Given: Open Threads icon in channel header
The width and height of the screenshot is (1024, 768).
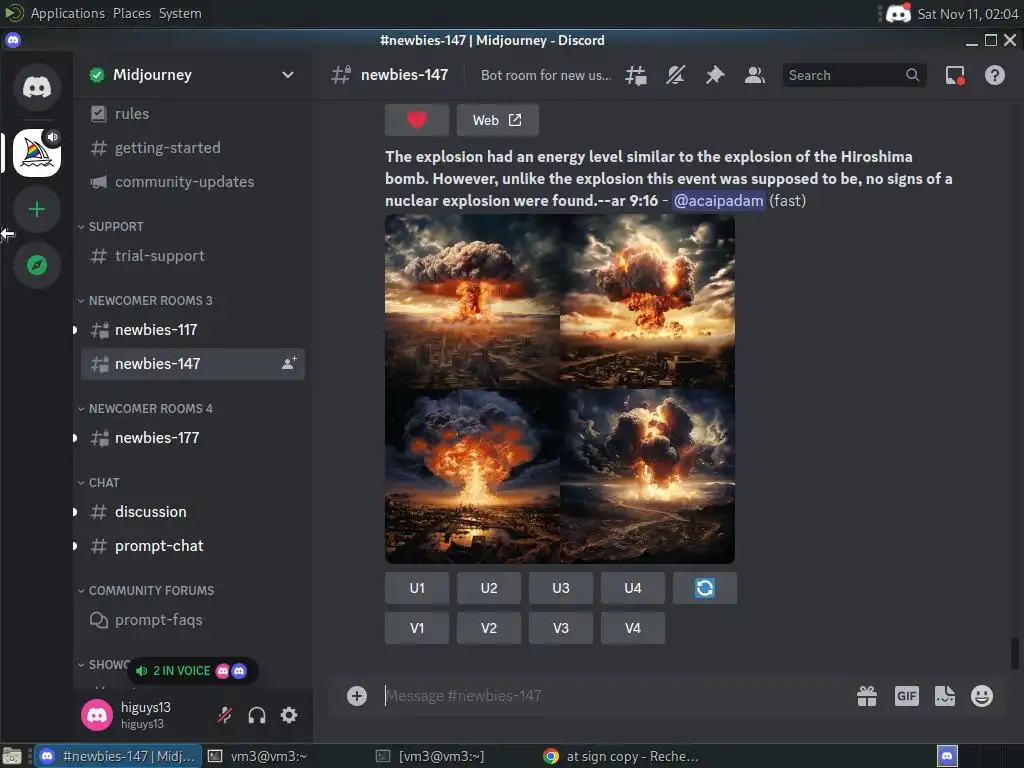Looking at the screenshot, I should click(x=635, y=75).
